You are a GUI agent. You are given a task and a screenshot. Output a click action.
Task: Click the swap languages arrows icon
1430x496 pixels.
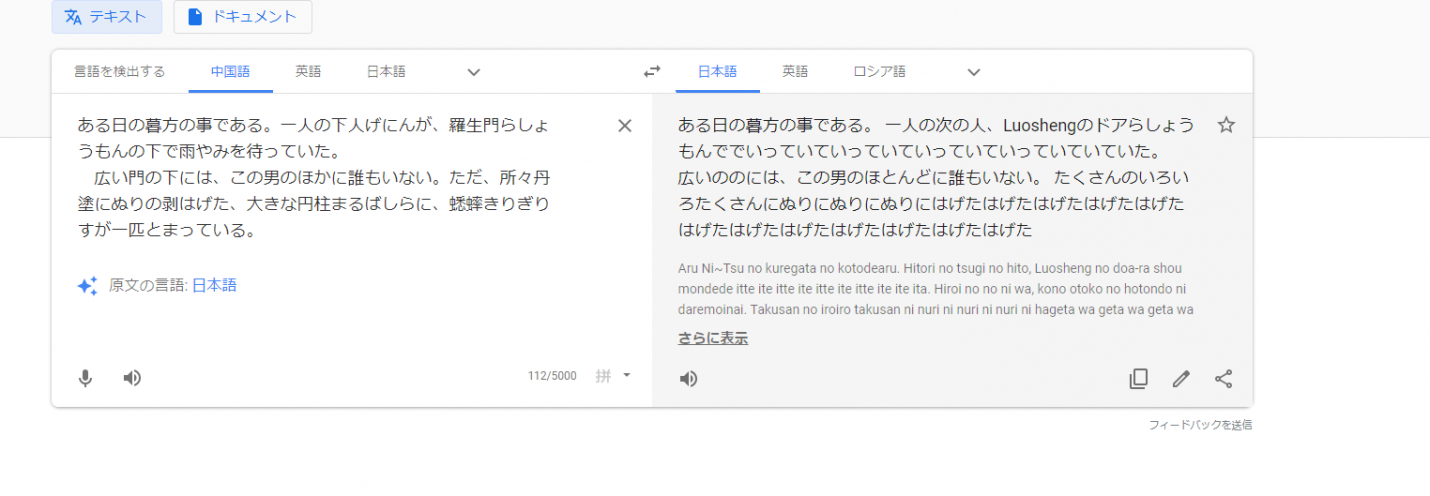point(652,72)
